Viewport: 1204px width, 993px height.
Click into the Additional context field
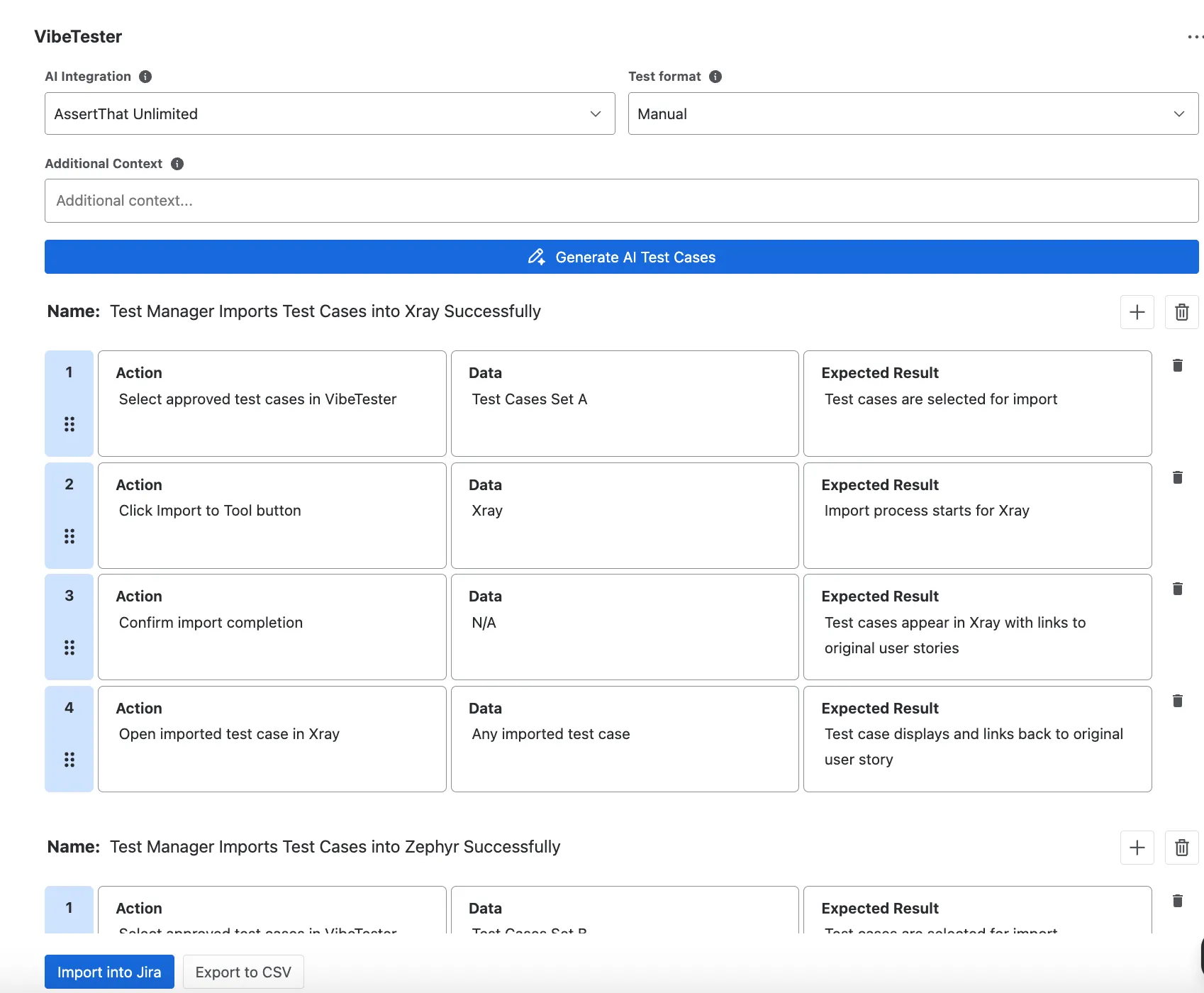(x=622, y=201)
